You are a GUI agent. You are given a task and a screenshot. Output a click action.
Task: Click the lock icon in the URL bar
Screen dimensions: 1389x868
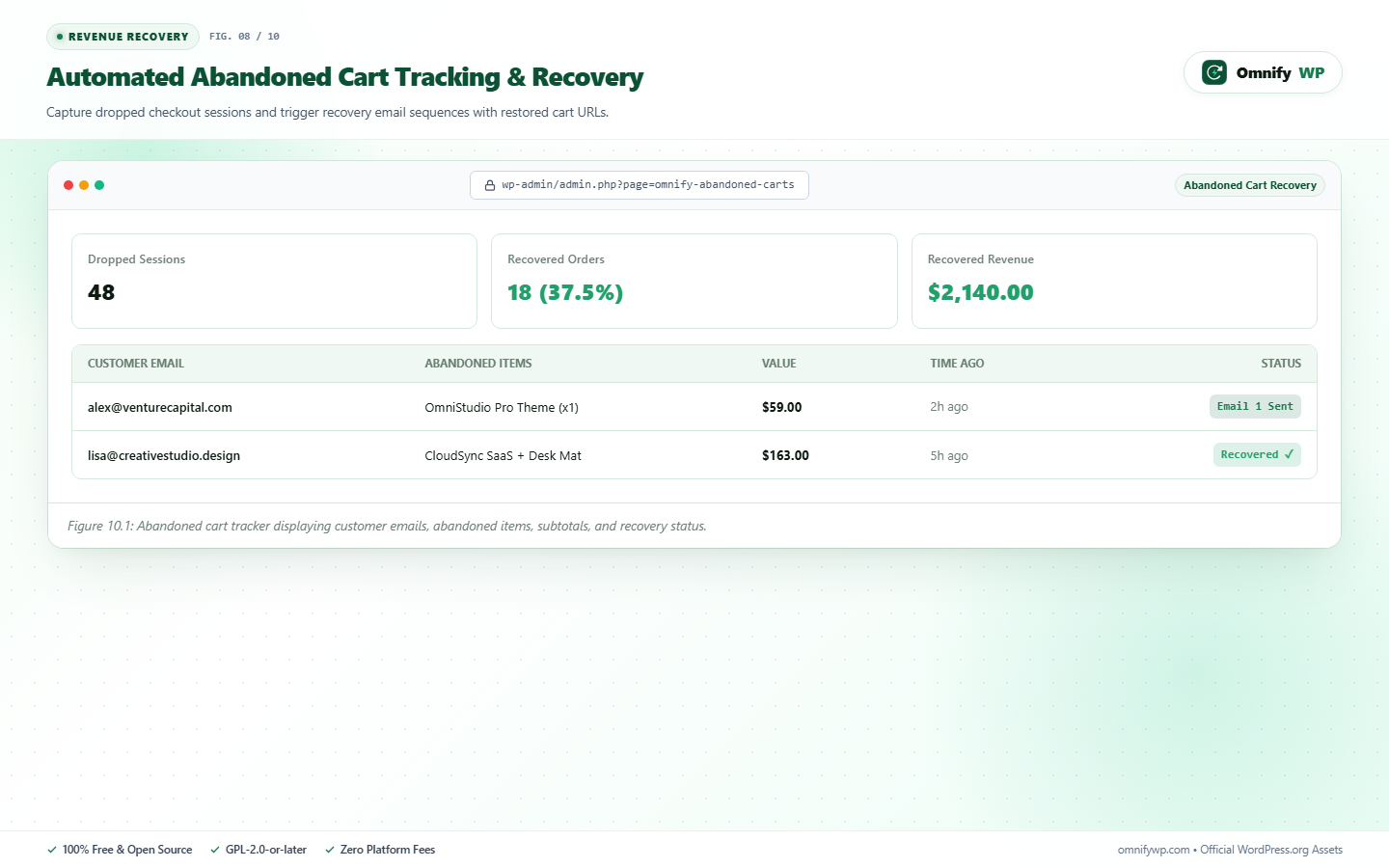click(490, 185)
